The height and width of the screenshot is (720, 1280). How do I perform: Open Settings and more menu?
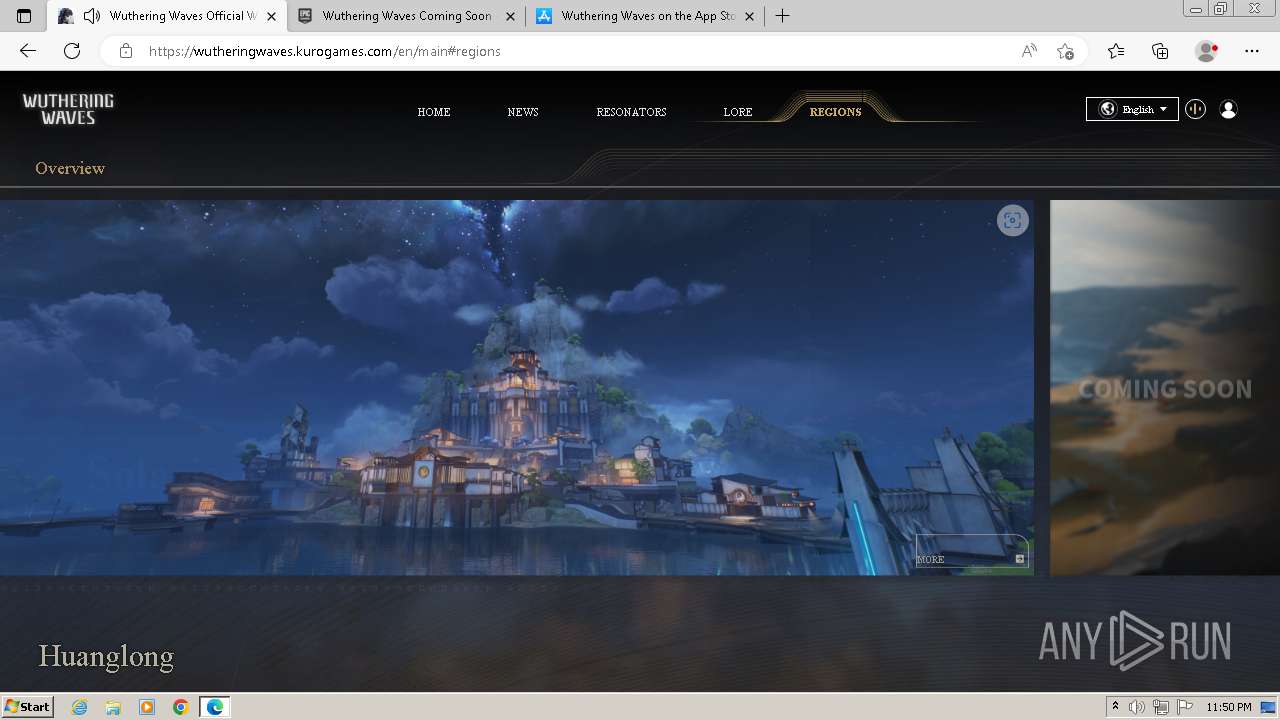point(1252,51)
